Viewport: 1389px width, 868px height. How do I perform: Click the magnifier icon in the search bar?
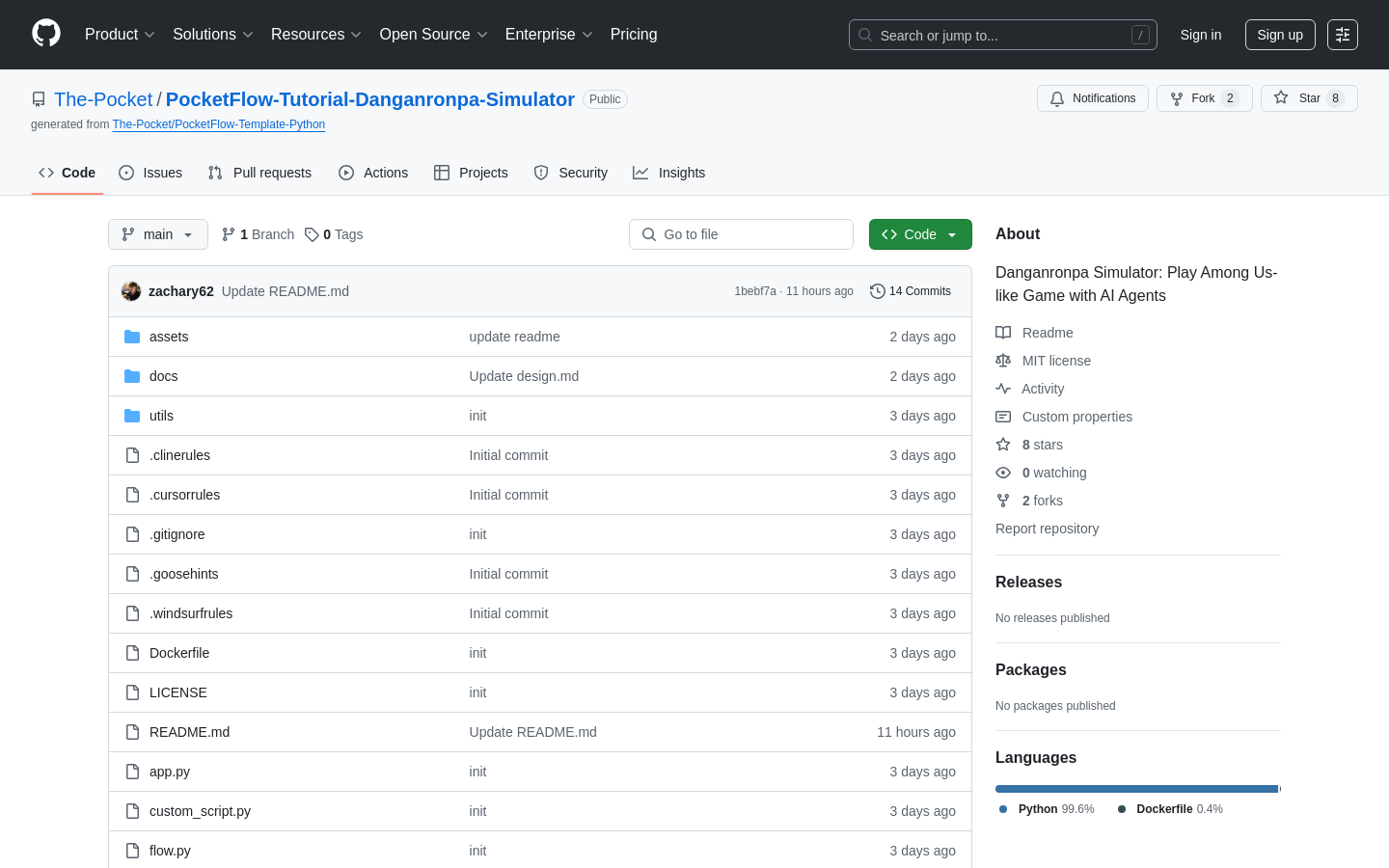click(865, 35)
